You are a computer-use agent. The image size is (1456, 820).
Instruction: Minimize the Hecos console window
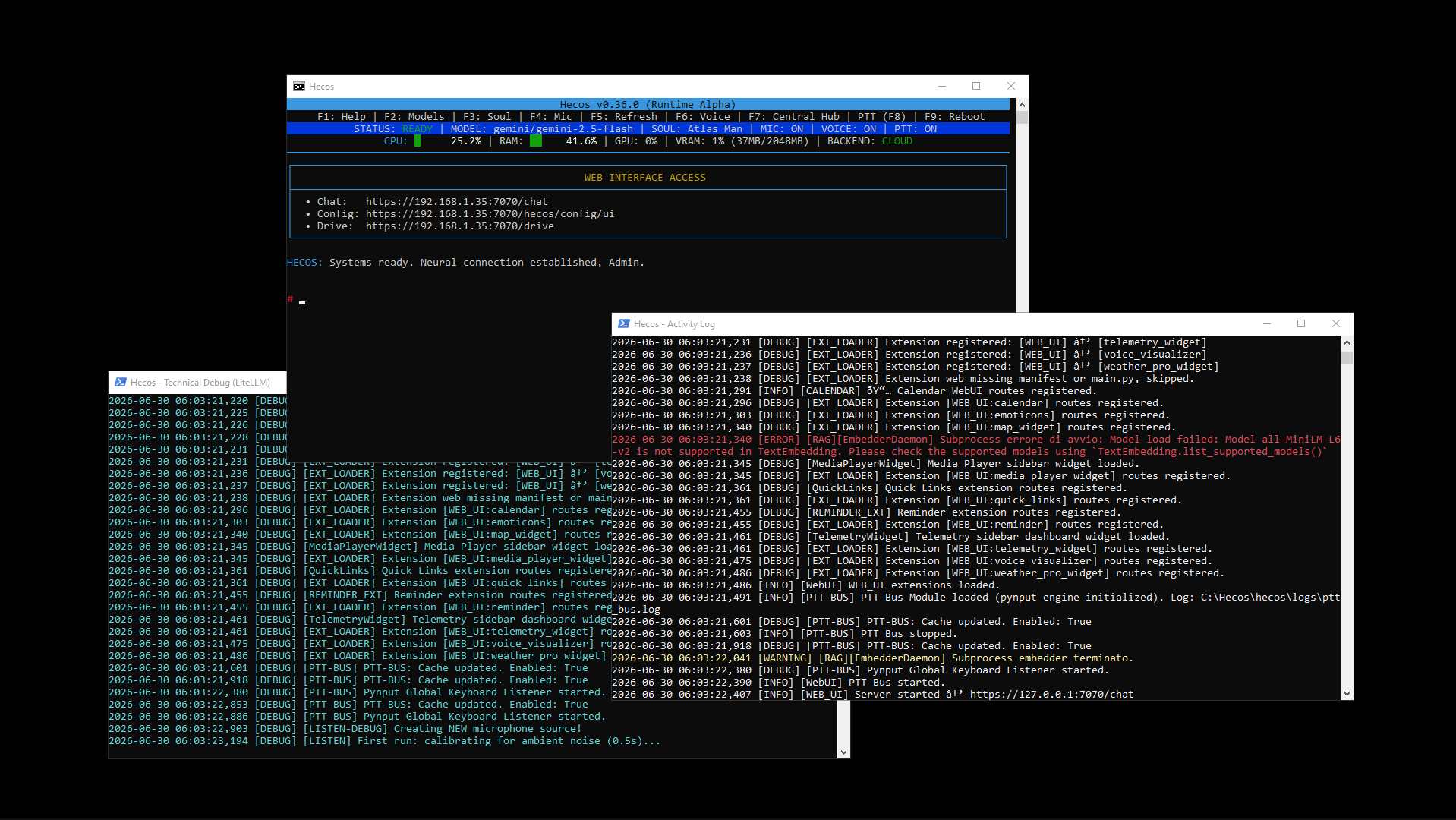coord(941,87)
